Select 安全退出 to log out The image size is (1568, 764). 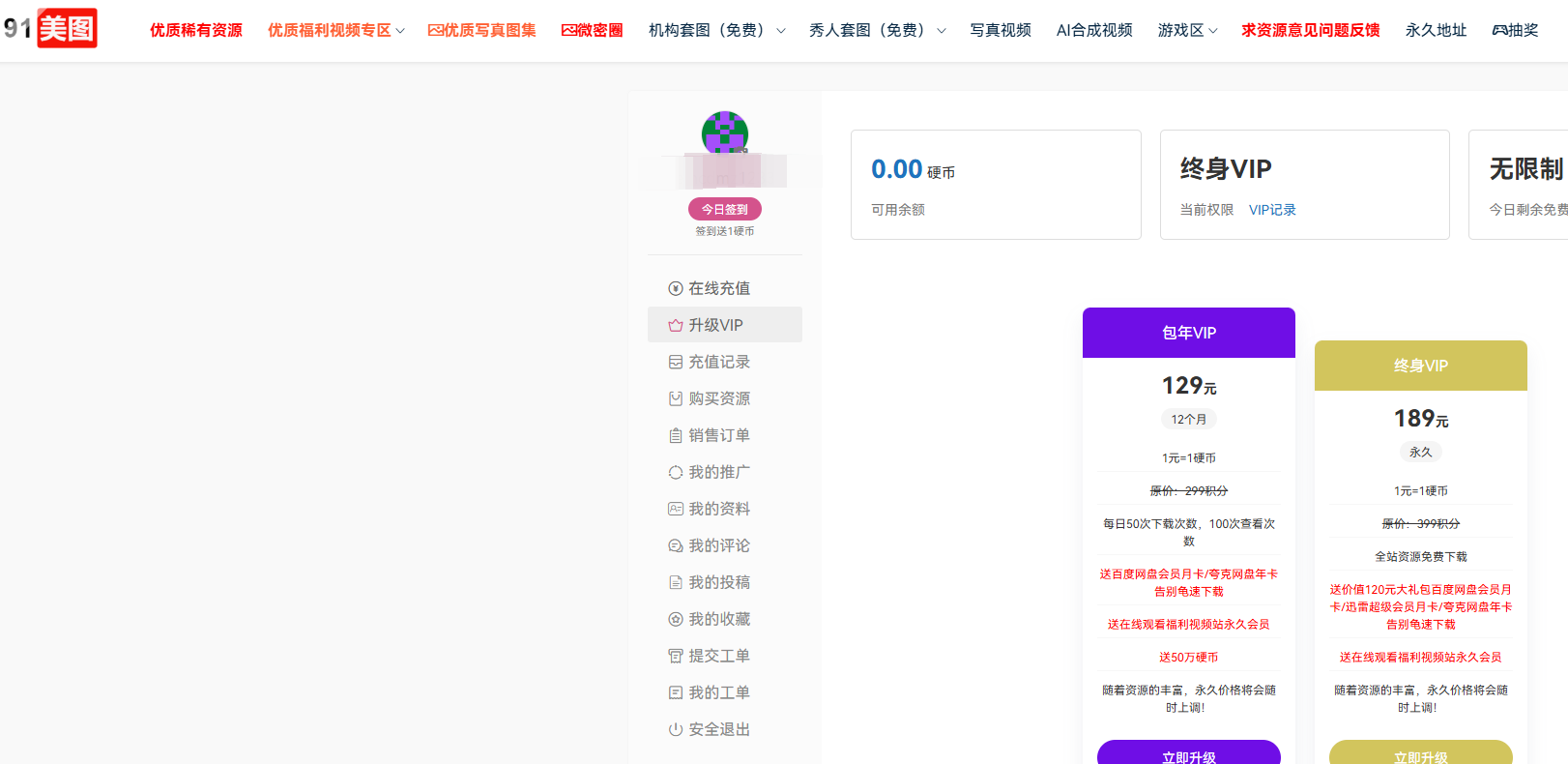(725, 729)
